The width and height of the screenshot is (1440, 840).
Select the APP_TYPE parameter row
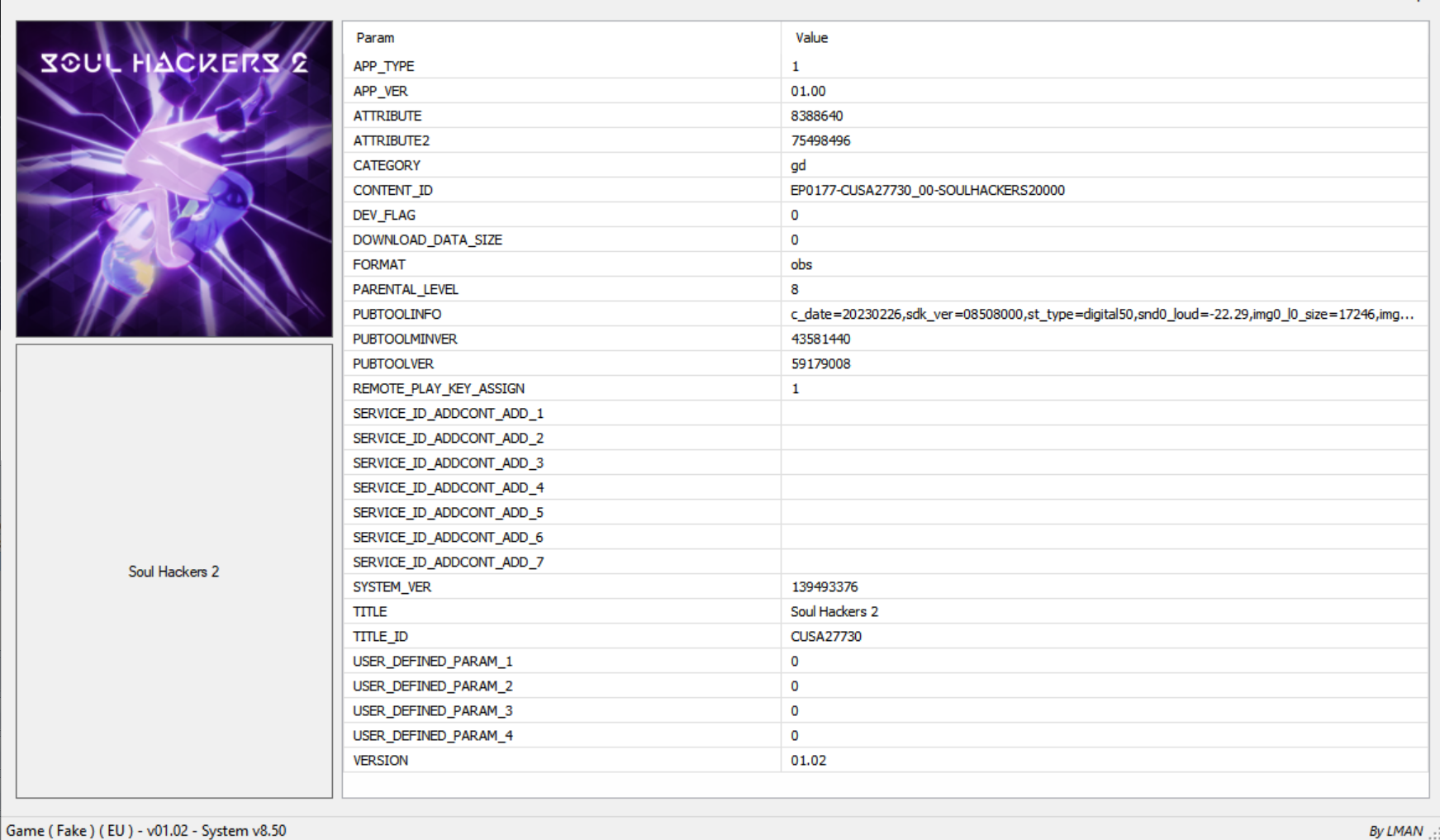[886, 66]
